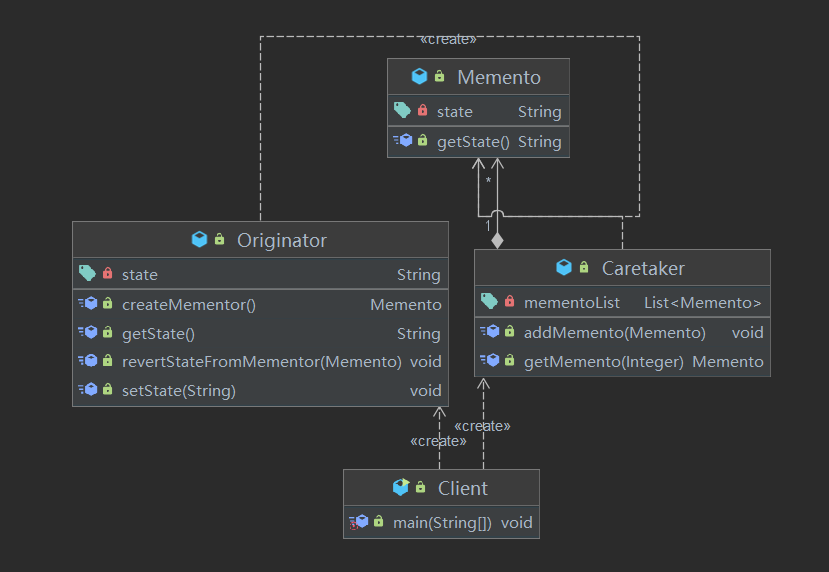The height and width of the screenshot is (572, 829).
Task: Click the method icon of revertStateFromMementor
Action: [x=88, y=361]
